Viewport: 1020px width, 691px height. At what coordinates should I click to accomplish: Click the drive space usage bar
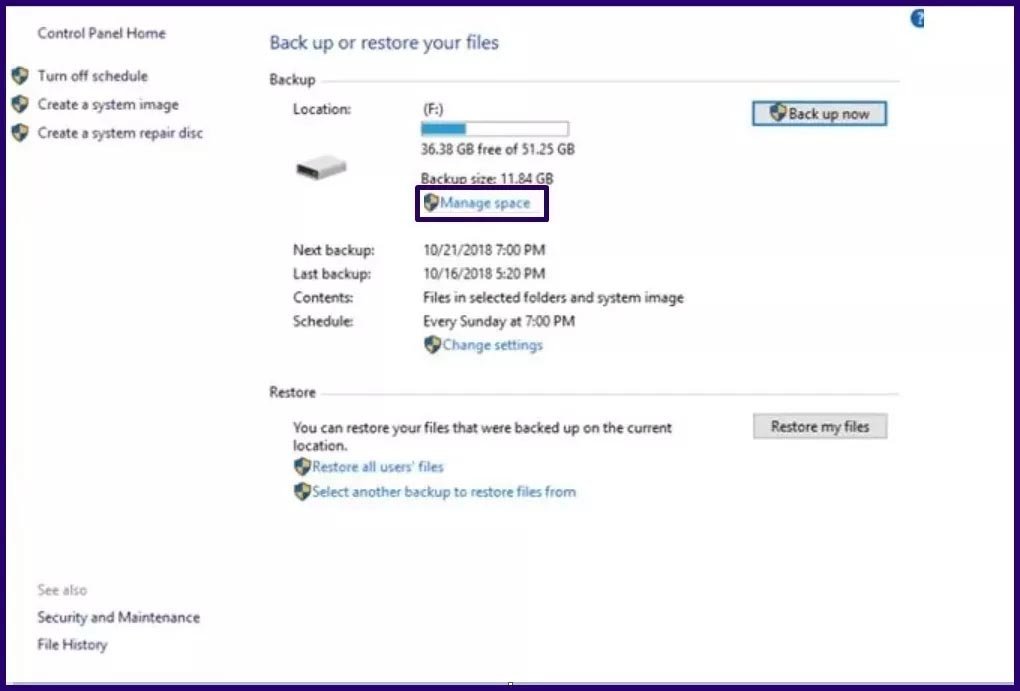pyautogui.click(x=495, y=129)
